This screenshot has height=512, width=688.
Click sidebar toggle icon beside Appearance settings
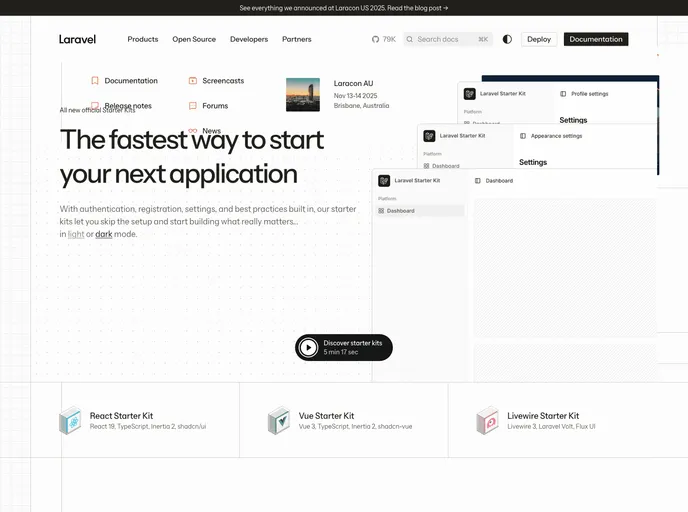click(523, 136)
